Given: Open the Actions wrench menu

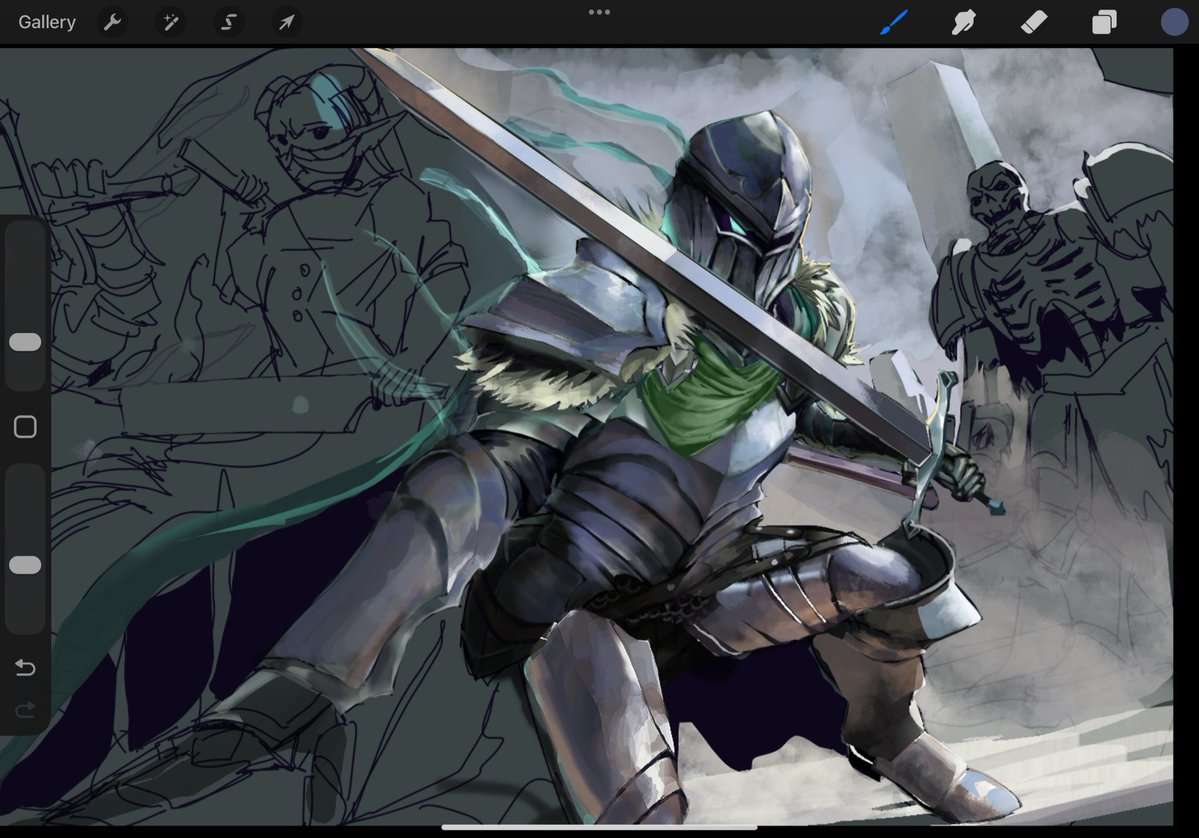Looking at the screenshot, I should tap(112, 22).
